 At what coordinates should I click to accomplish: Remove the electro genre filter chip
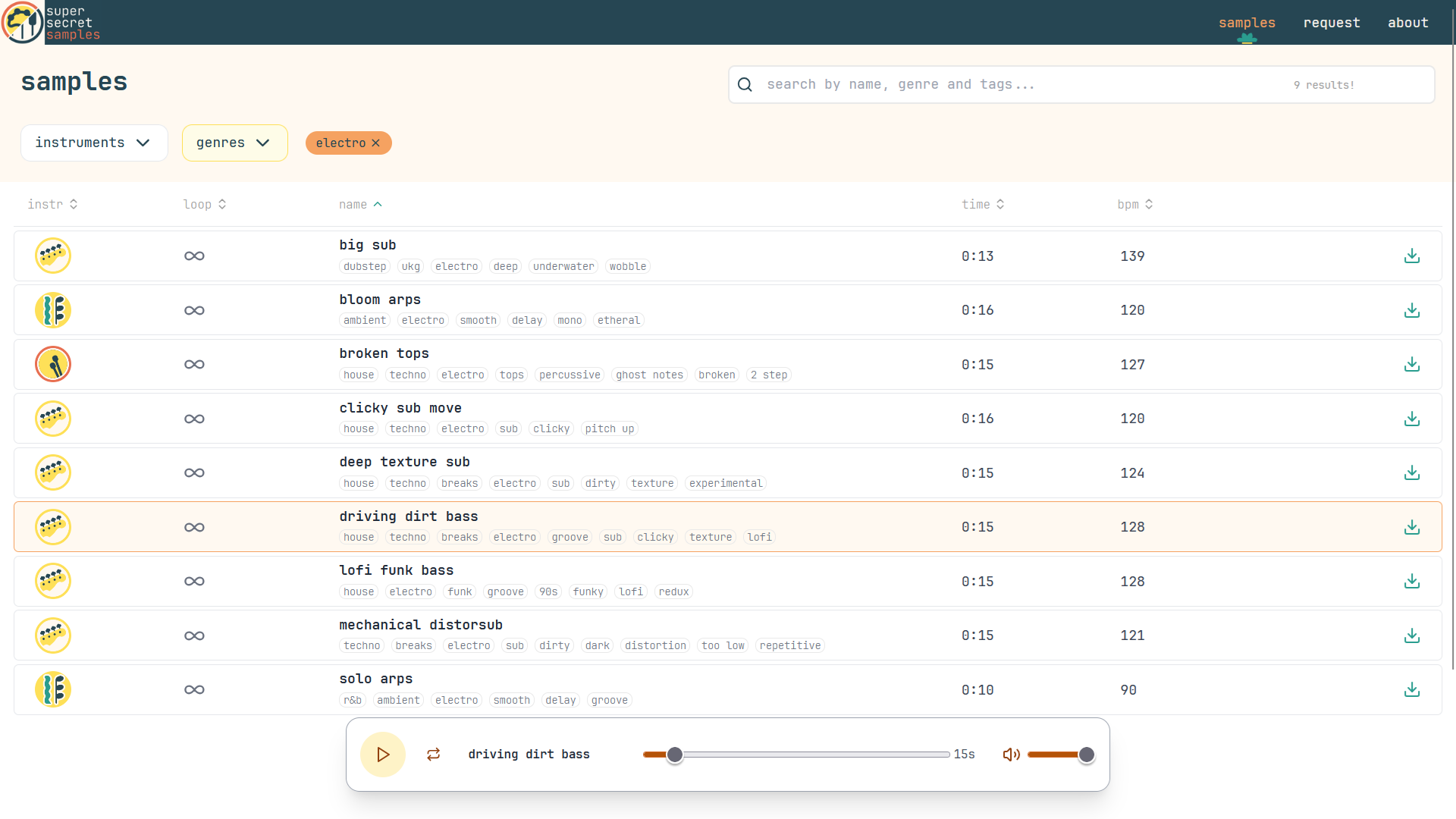[x=349, y=143]
